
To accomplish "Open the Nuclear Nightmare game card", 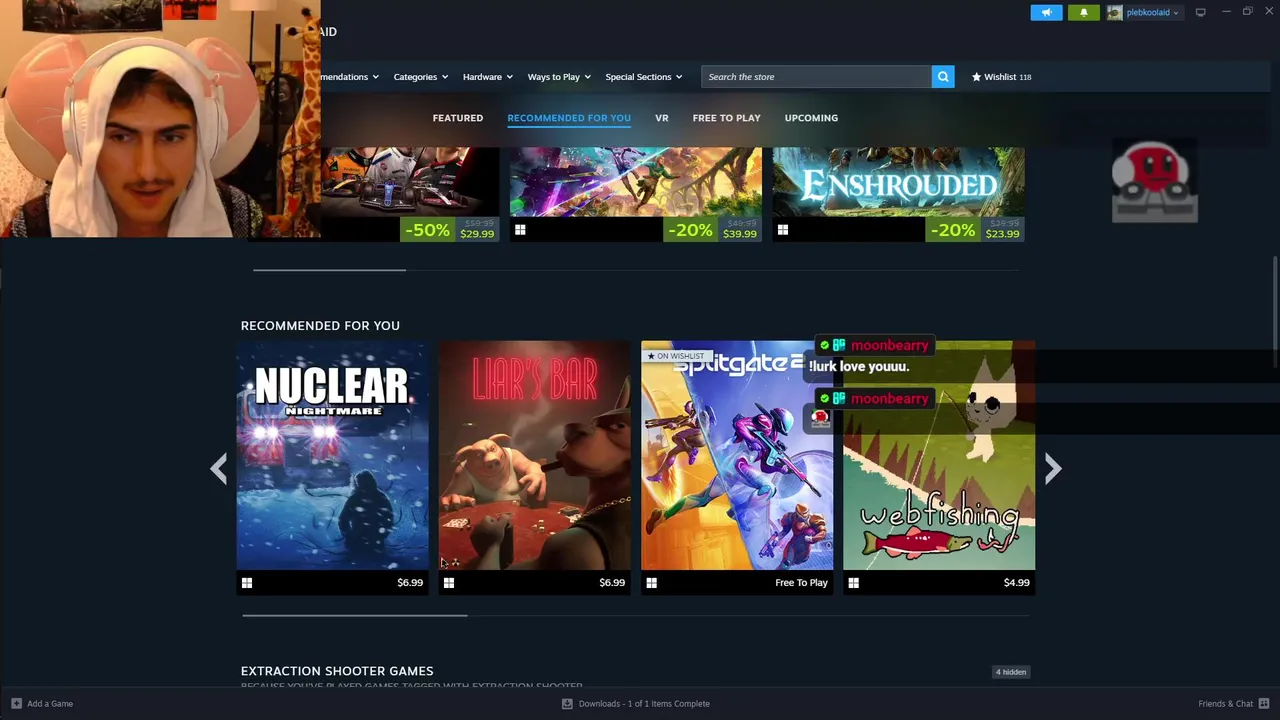I will [333, 467].
